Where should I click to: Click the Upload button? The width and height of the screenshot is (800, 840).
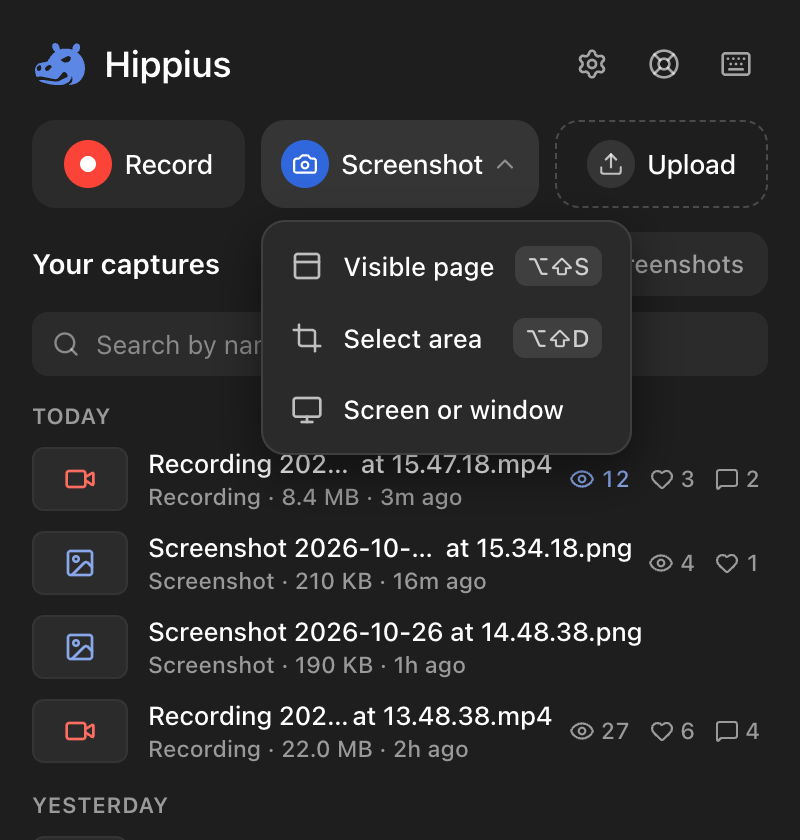tap(661, 164)
